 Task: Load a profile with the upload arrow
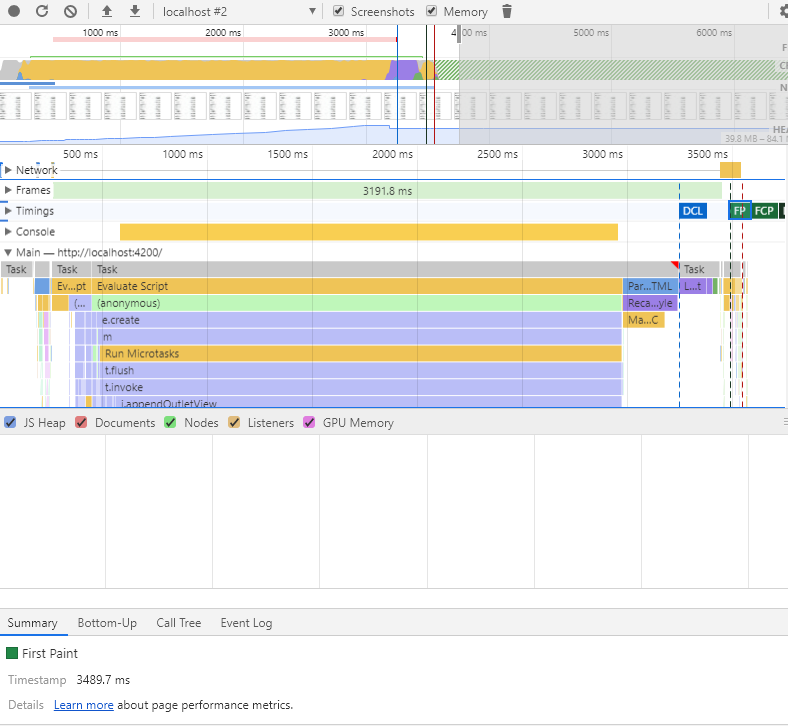(107, 11)
